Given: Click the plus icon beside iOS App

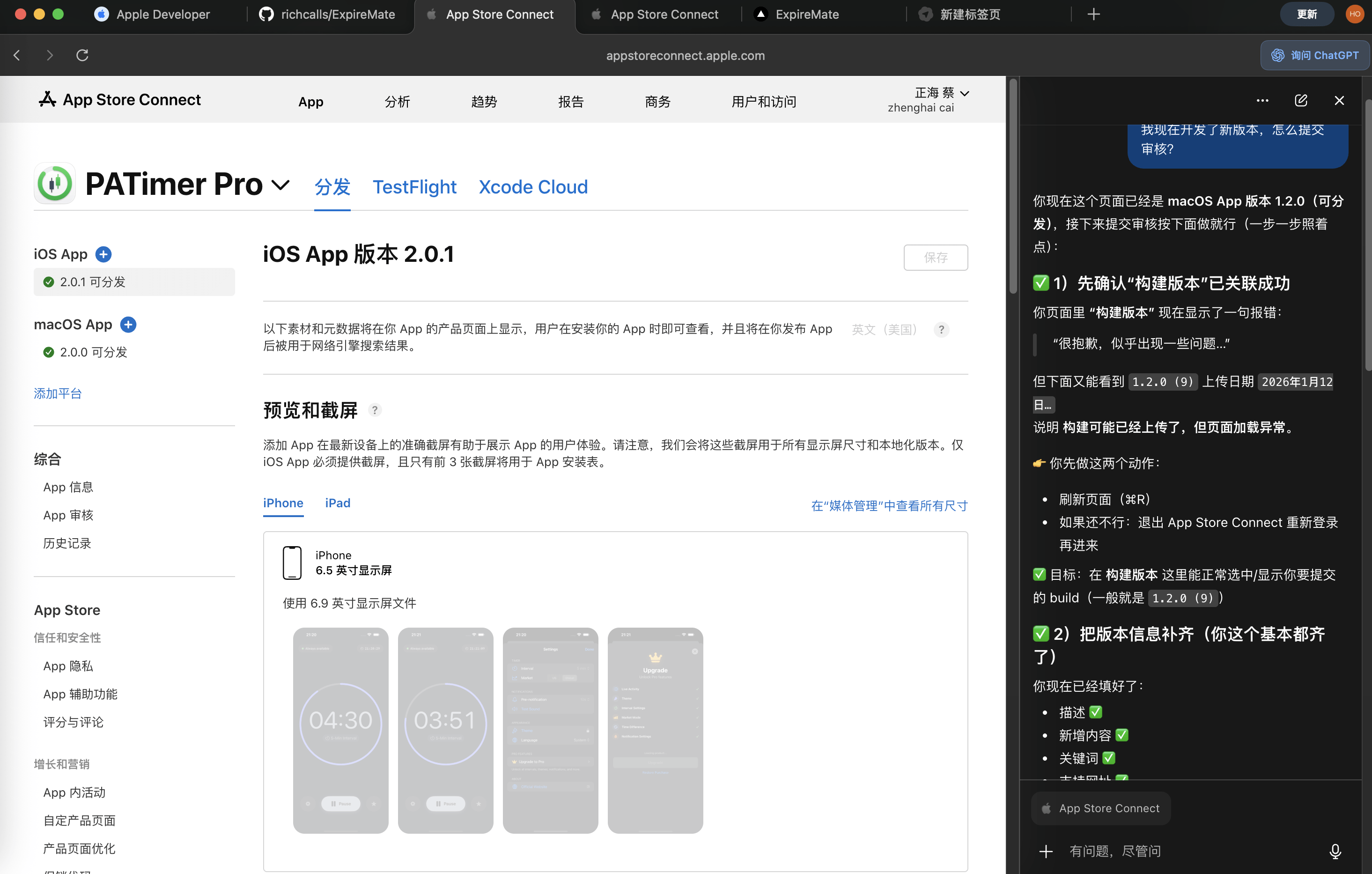Looking at the screenshot, I should tap(103, 254).
